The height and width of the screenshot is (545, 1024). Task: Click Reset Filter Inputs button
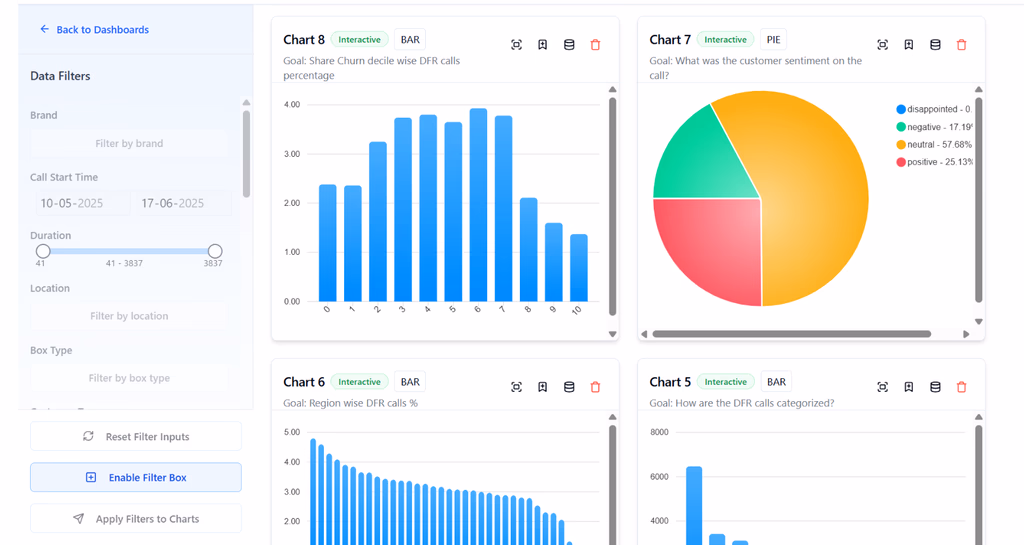[x=136, y=436]
